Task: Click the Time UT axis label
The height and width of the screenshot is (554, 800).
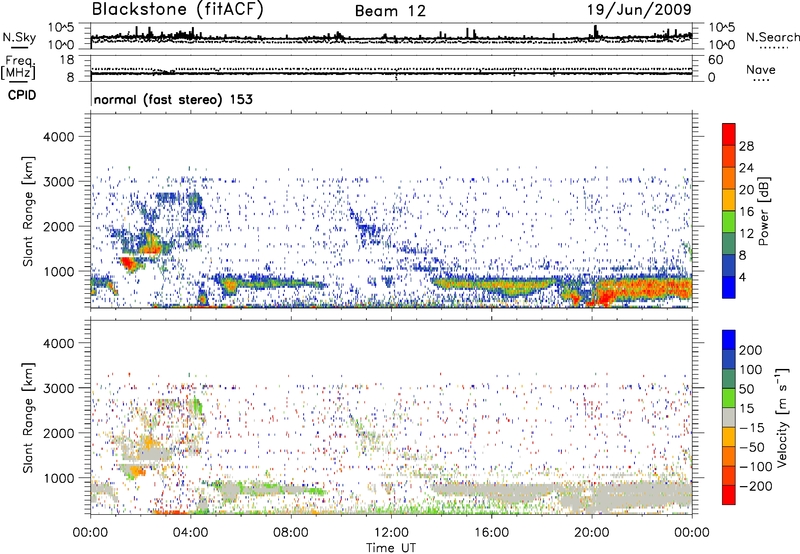Action: (x=391, y=548)
